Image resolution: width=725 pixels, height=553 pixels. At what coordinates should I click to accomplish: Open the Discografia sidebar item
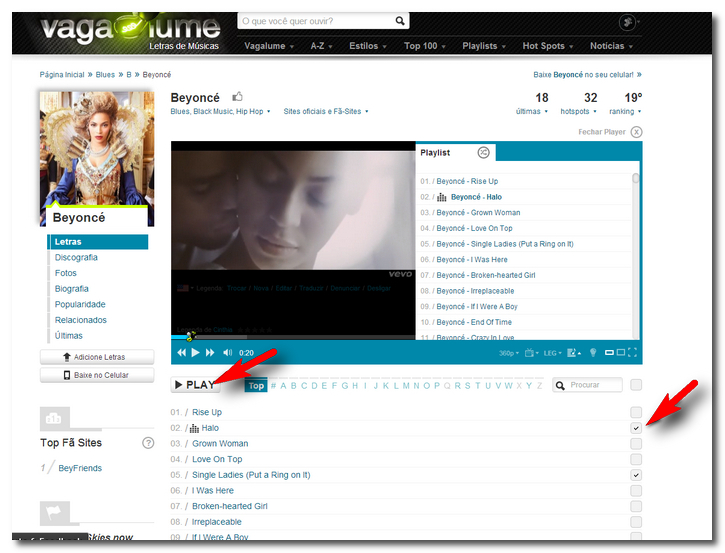pos(76,258)
